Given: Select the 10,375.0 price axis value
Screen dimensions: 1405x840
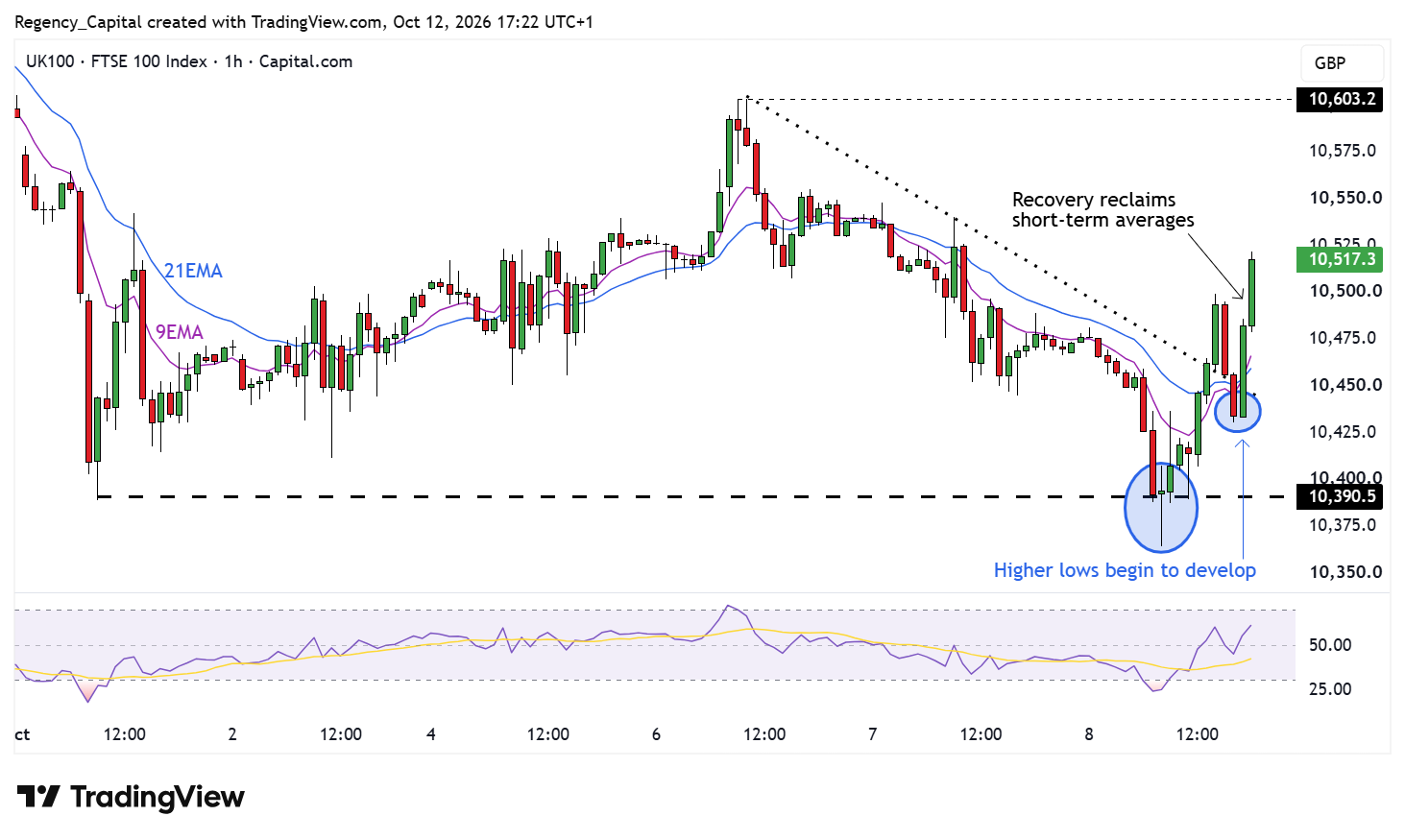Looking at the screenshot, I should (1343, 525).
